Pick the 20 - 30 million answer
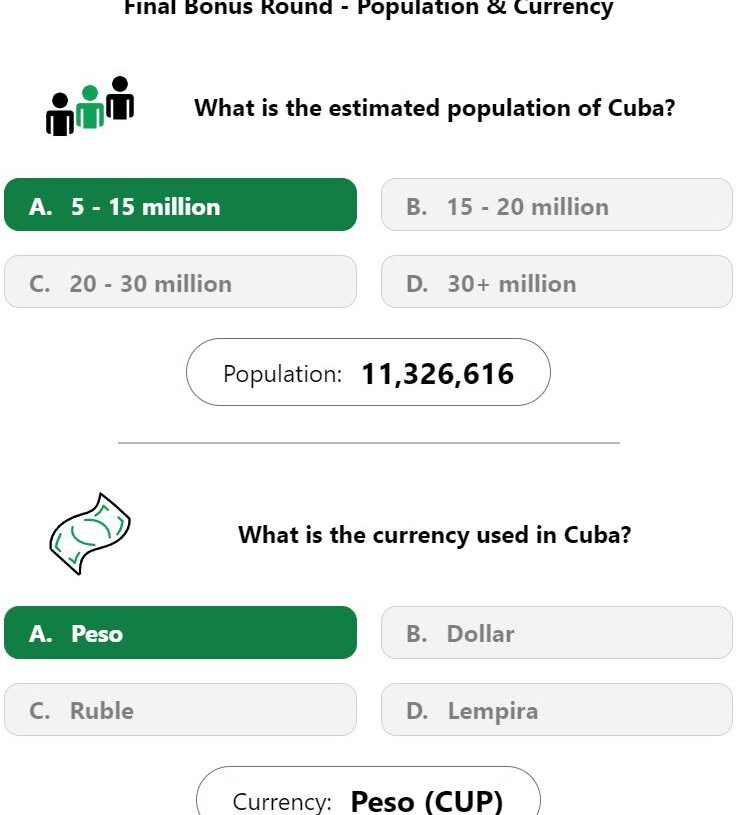 [180, 283]
